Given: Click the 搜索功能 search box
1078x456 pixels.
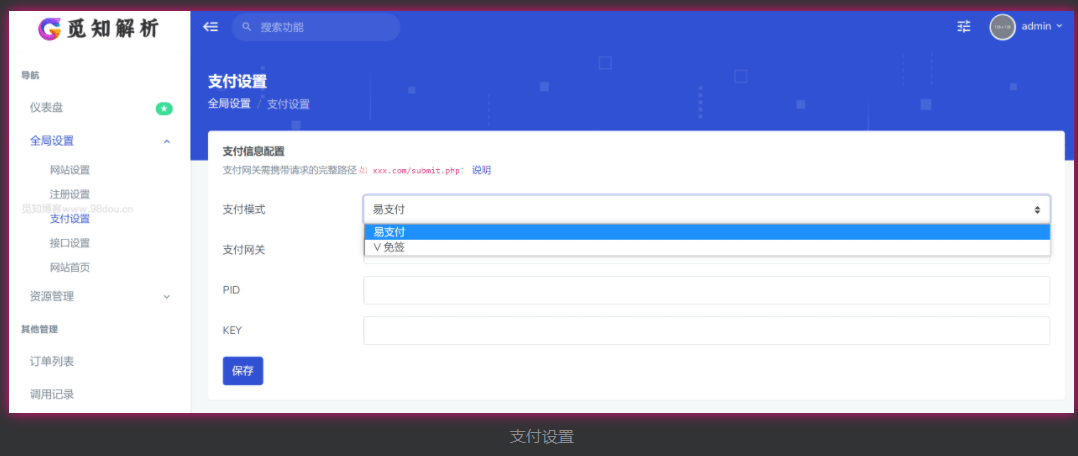Looking at the screenshot, I should [322, 27].
